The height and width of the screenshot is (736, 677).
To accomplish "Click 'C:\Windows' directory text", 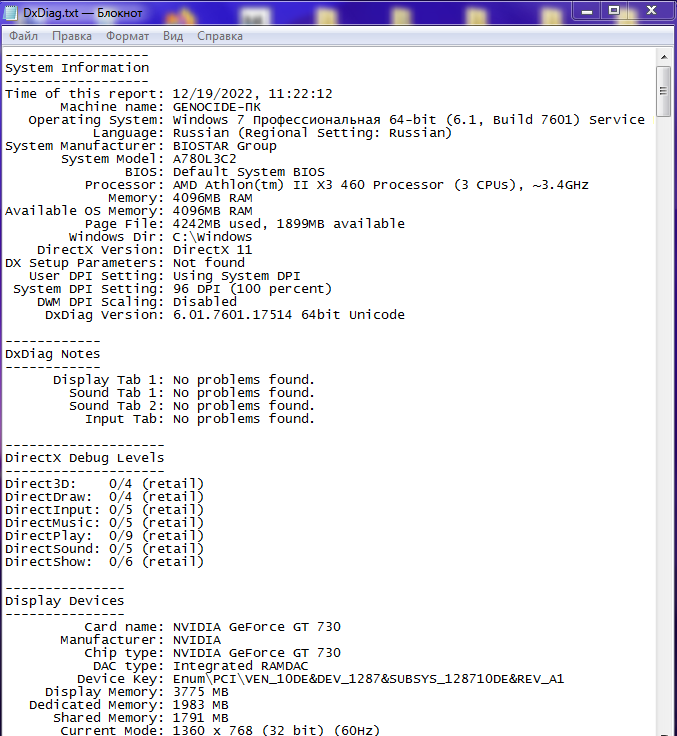I will click(212, 237).
